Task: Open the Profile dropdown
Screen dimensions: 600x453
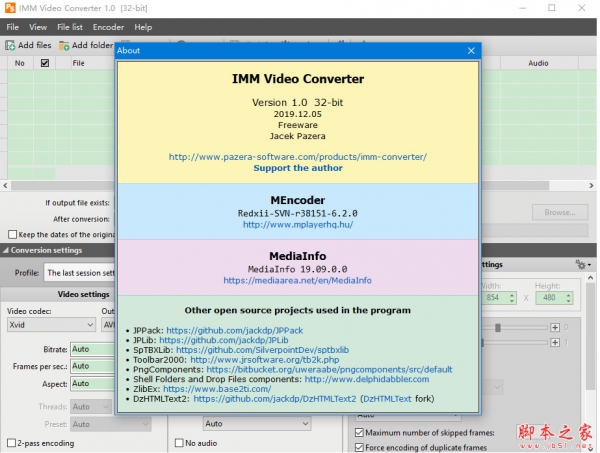Action: click(x=79, y=273)
